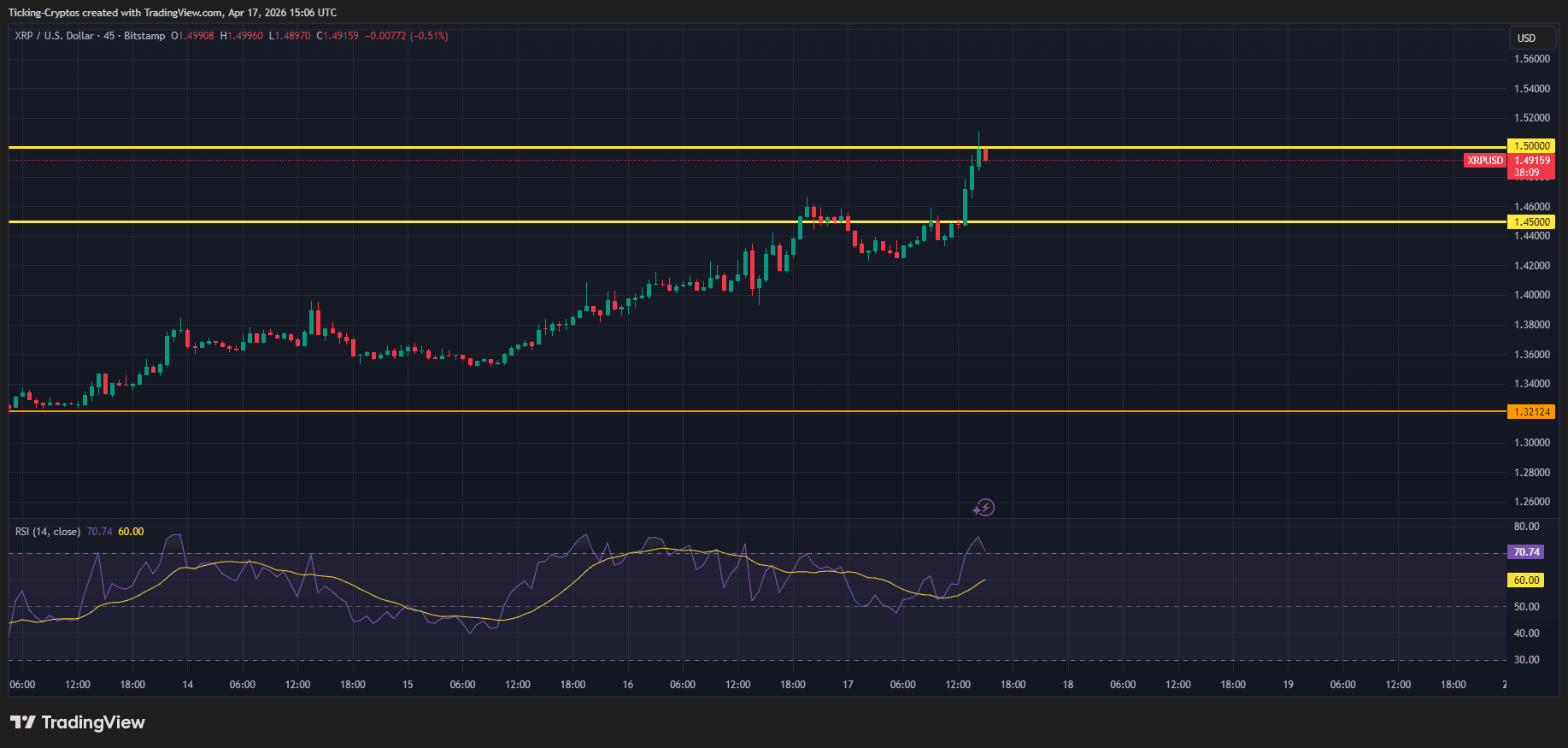
Task: Click the TradingView logo icon
Action: click(x=23, y=722)
